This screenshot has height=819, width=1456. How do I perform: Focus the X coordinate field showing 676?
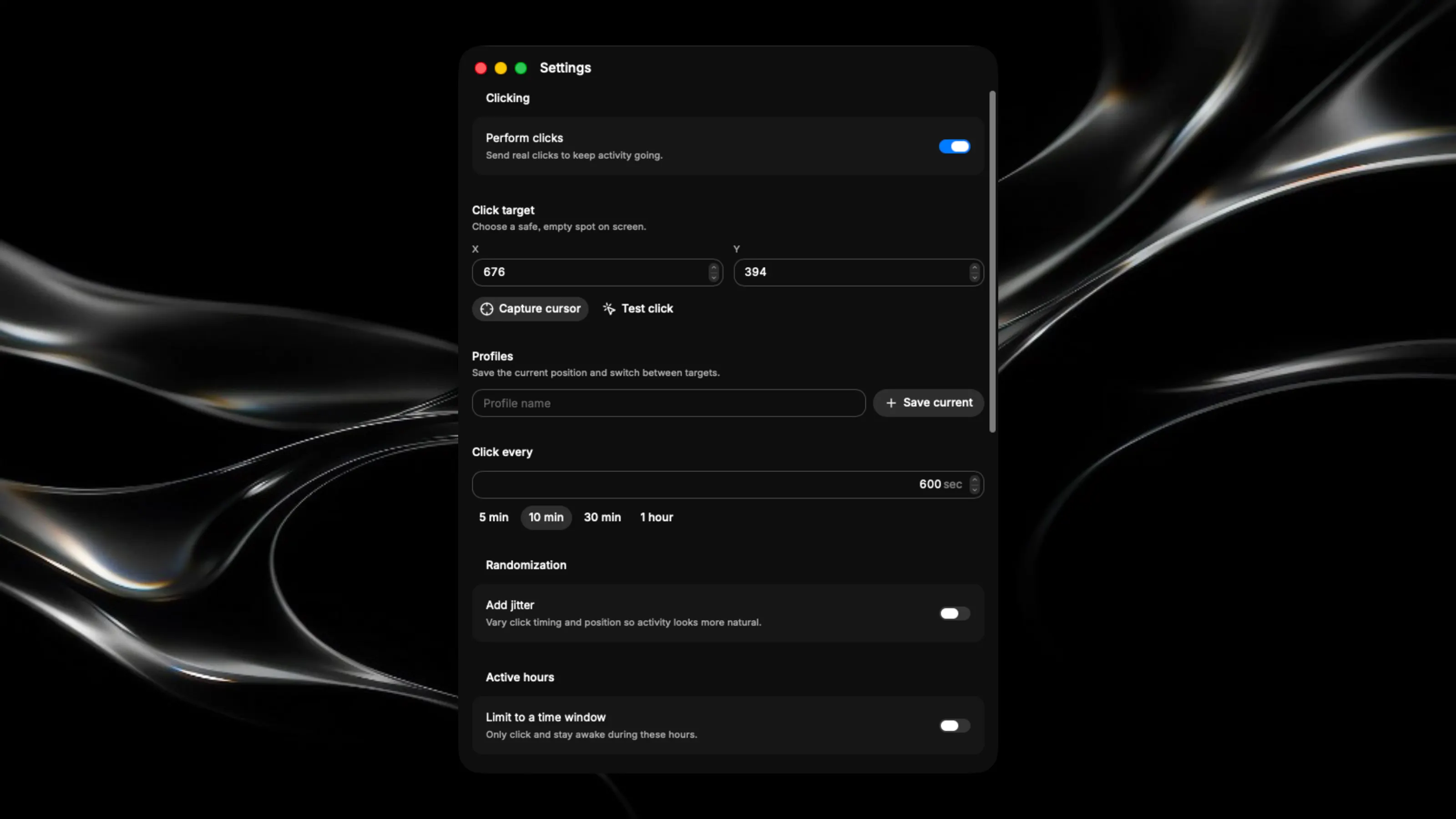[597, 273]
